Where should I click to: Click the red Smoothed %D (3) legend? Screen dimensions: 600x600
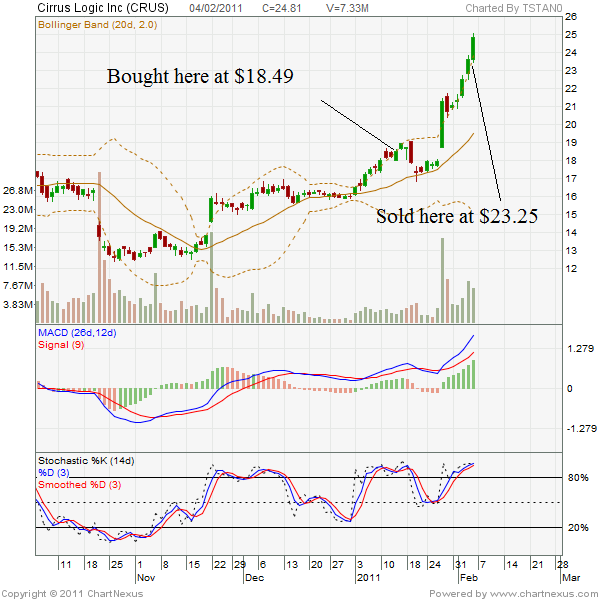[80, 485]
